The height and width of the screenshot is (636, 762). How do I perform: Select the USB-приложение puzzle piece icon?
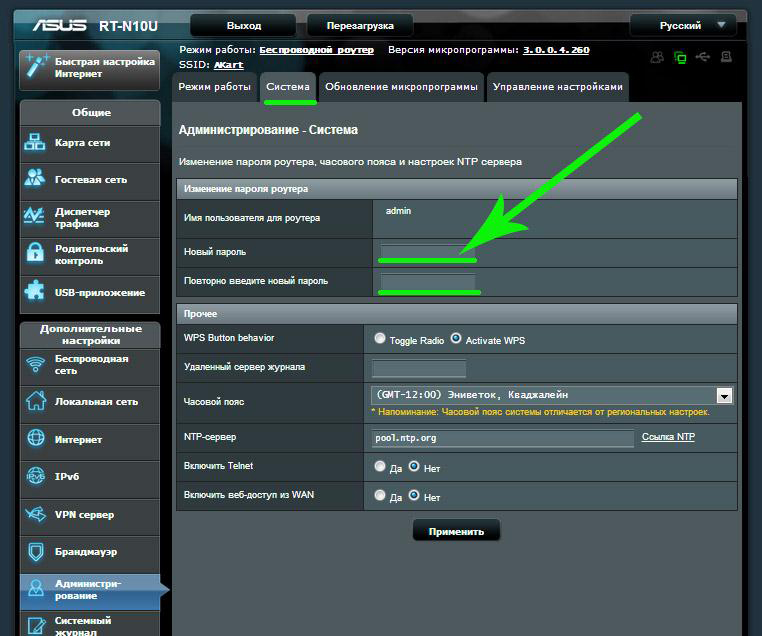[x=35, y=292]
